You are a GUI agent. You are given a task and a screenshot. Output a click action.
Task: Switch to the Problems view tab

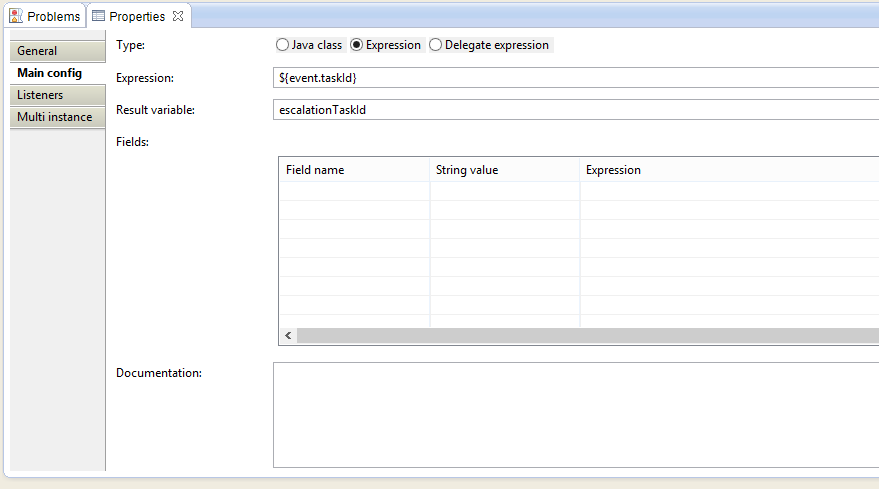click(x=46, y=16)
